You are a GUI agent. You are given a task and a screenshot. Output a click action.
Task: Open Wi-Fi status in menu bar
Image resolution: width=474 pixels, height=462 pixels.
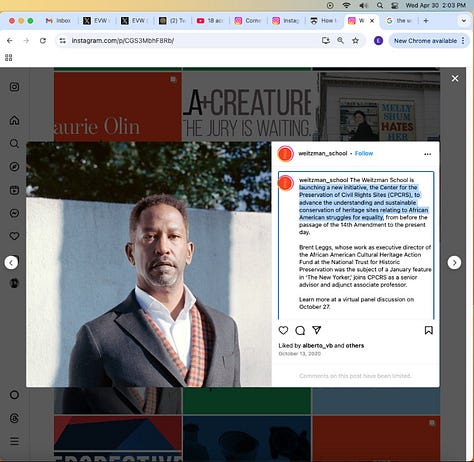pyautogui.click(x=347, y=5)
